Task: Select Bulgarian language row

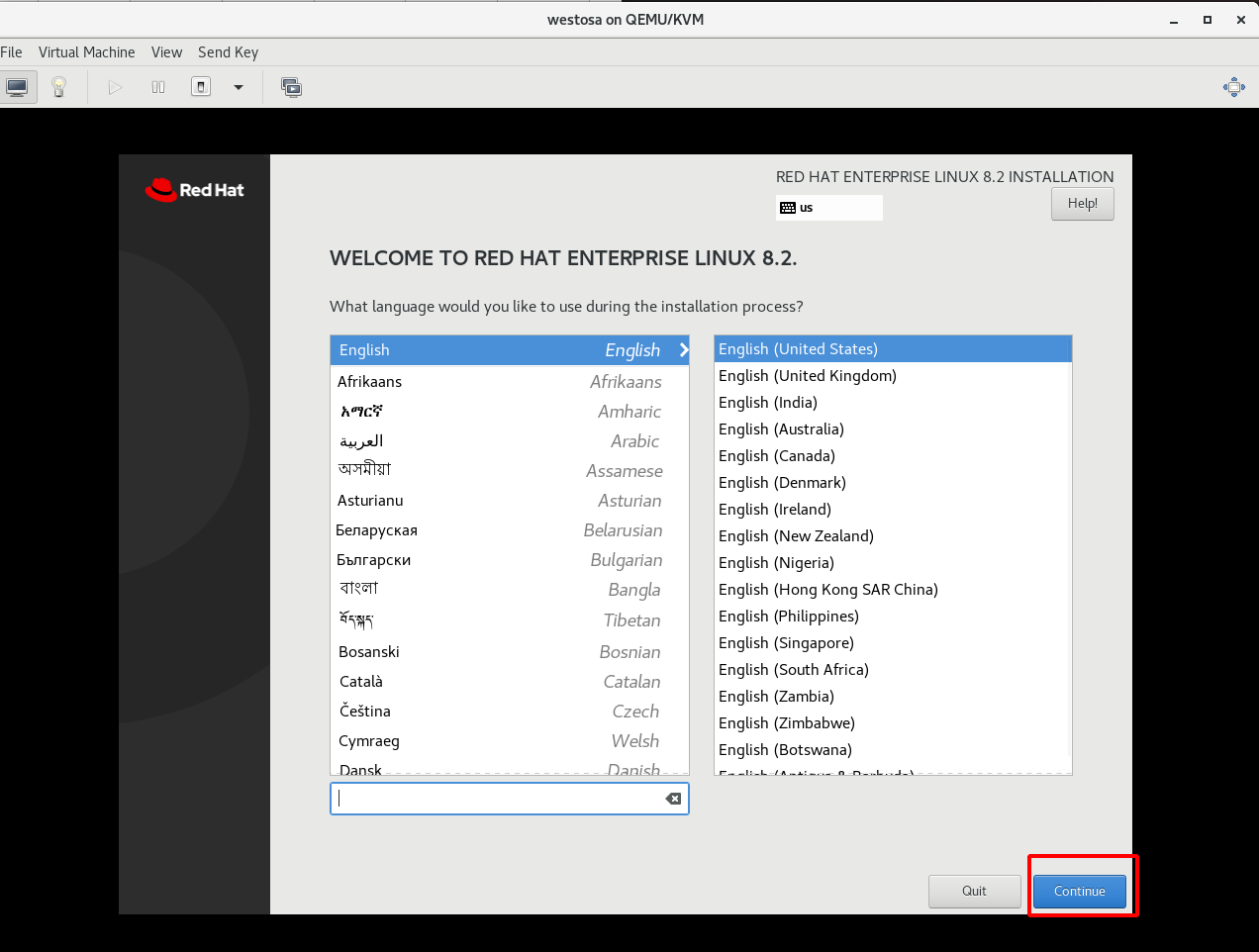Action: click(x=510, y=560)
